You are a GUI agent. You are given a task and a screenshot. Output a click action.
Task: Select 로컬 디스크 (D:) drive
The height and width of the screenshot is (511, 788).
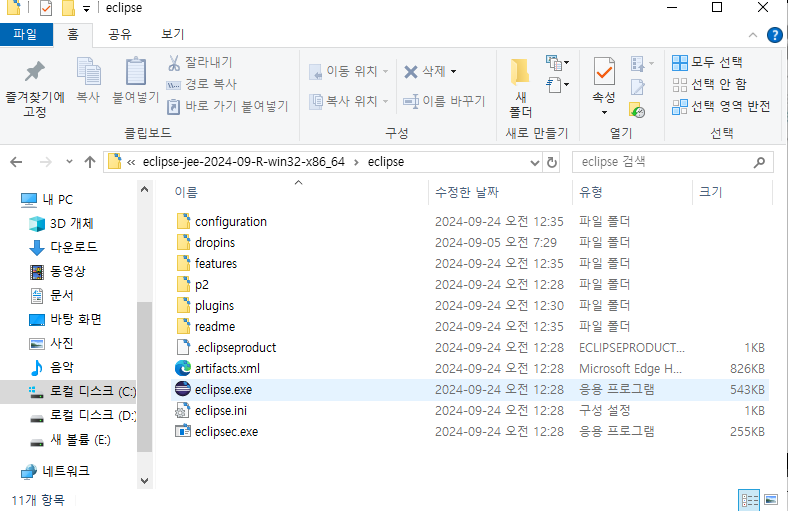click(81, 416)
